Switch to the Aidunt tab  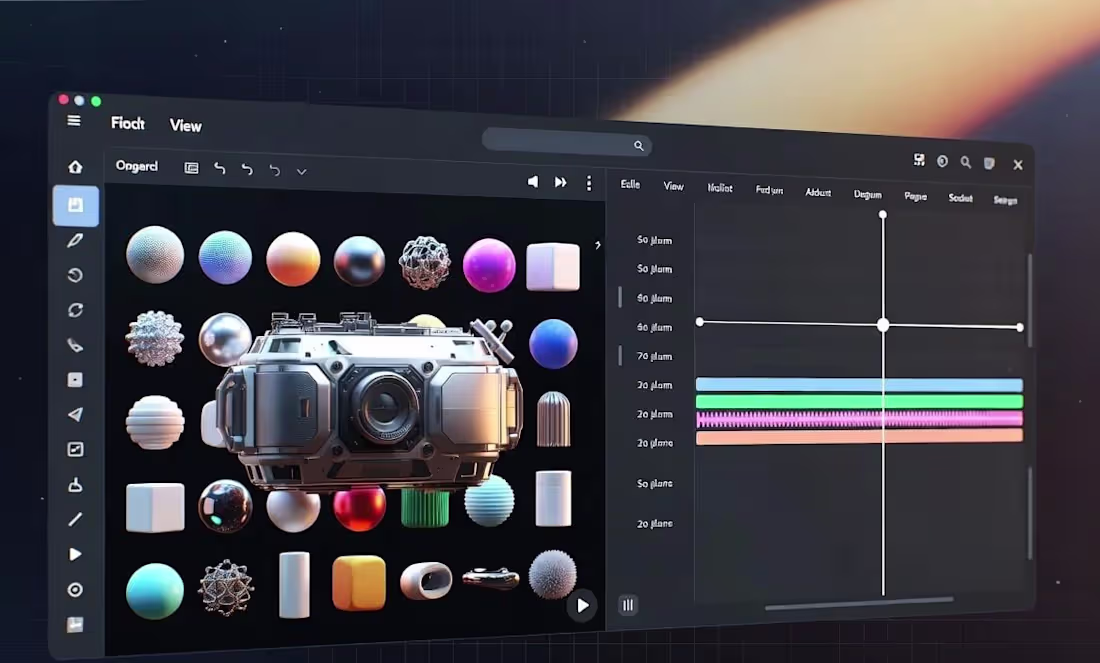(x=818, y=192)
